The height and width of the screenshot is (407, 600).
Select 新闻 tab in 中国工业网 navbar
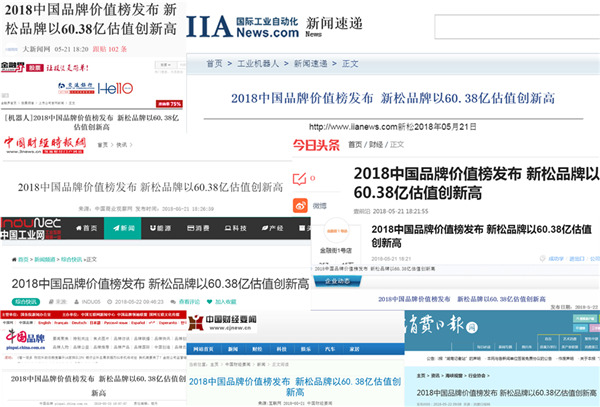click(x=122, y=228)
